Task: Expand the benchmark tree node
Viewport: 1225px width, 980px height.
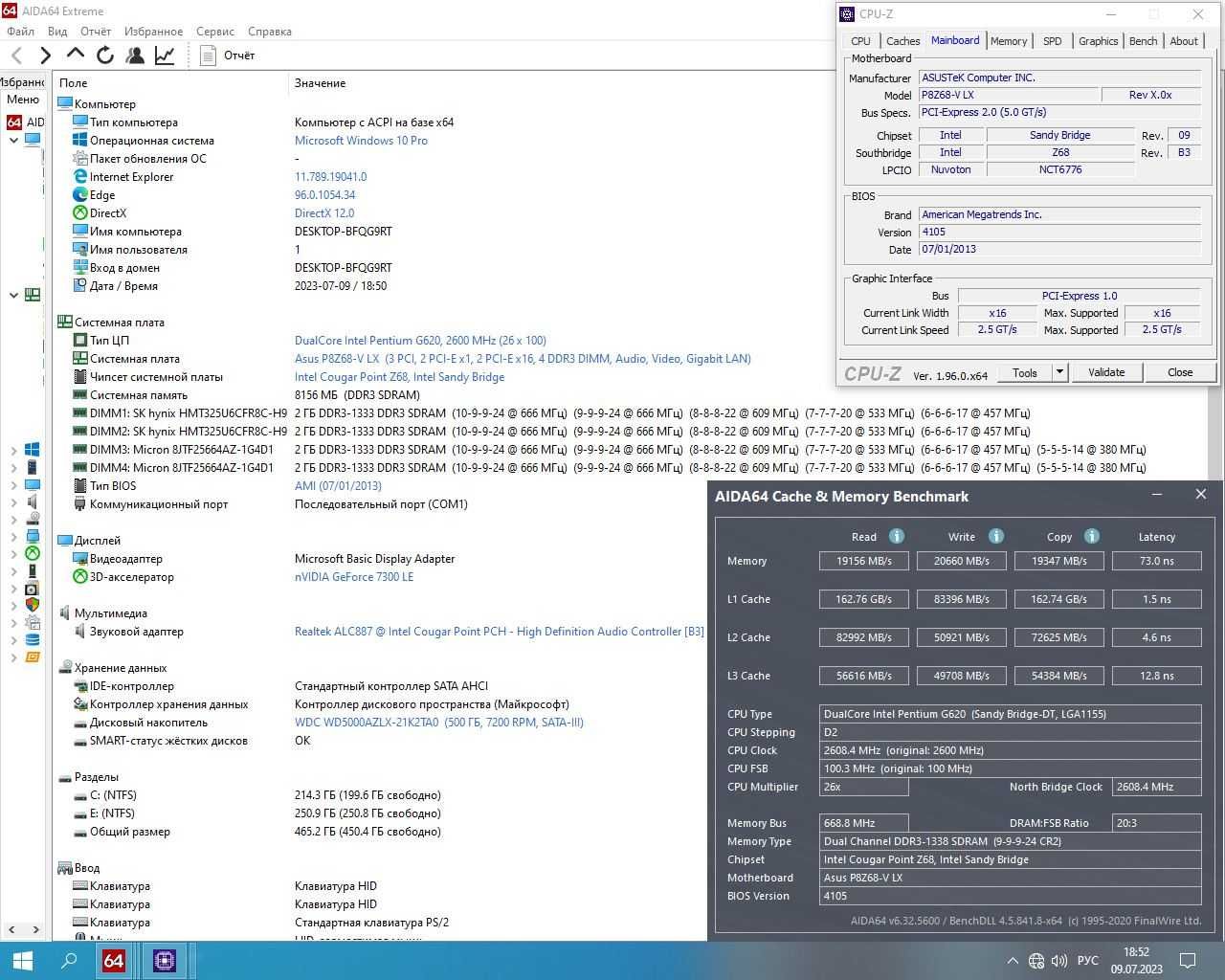Action: (13, 658)
